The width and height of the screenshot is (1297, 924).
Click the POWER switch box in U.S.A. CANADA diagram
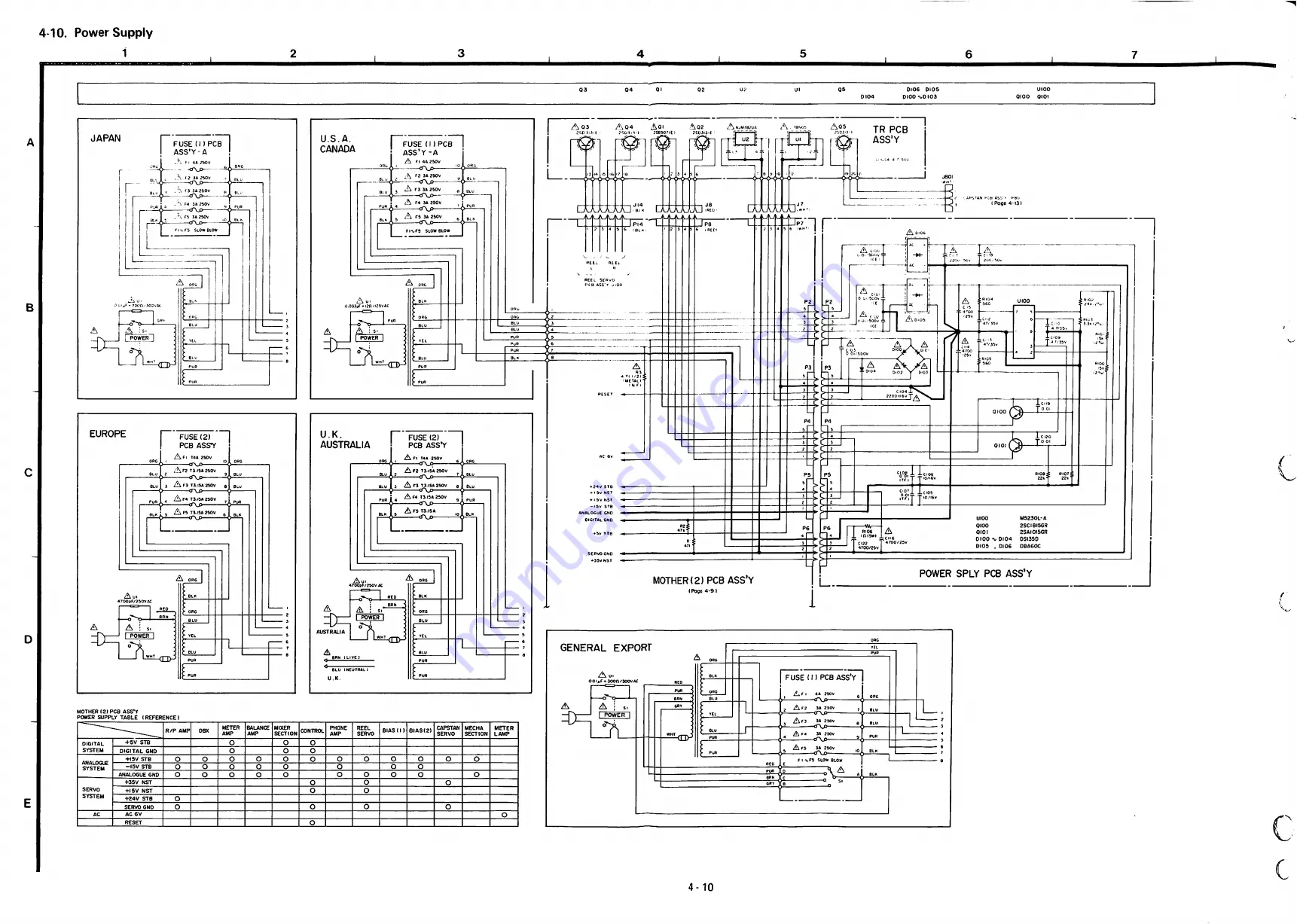(x=369, y=338)
